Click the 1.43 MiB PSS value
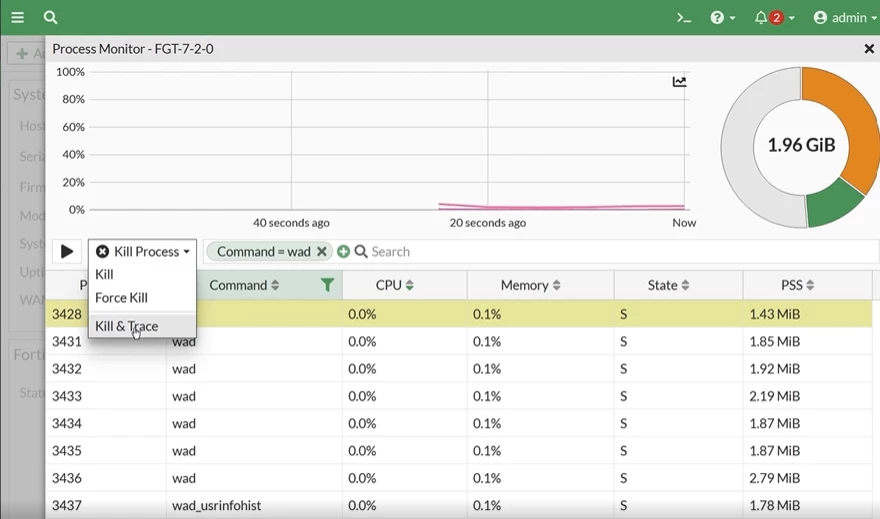The width and height of the screenshot is (880, 519). click(774, 314)
